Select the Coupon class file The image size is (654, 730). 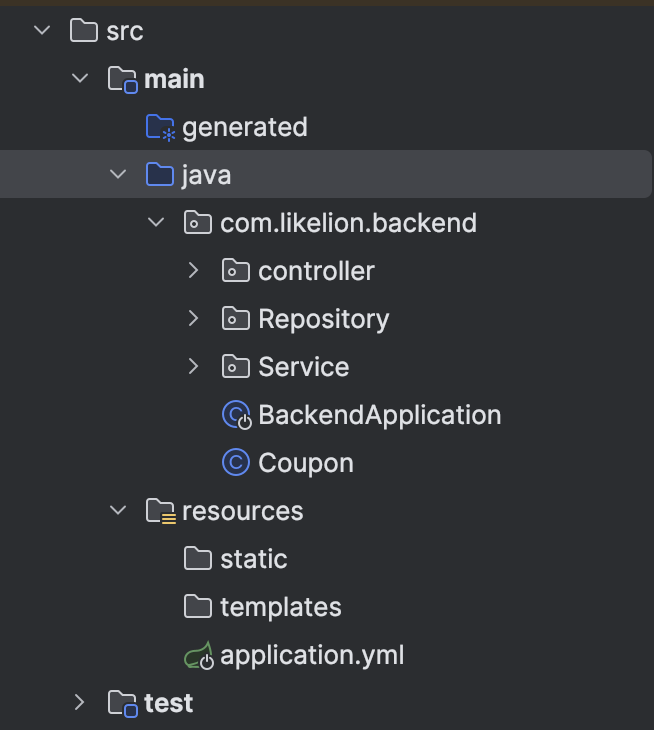pyautogui.click(x=305, y=463)
